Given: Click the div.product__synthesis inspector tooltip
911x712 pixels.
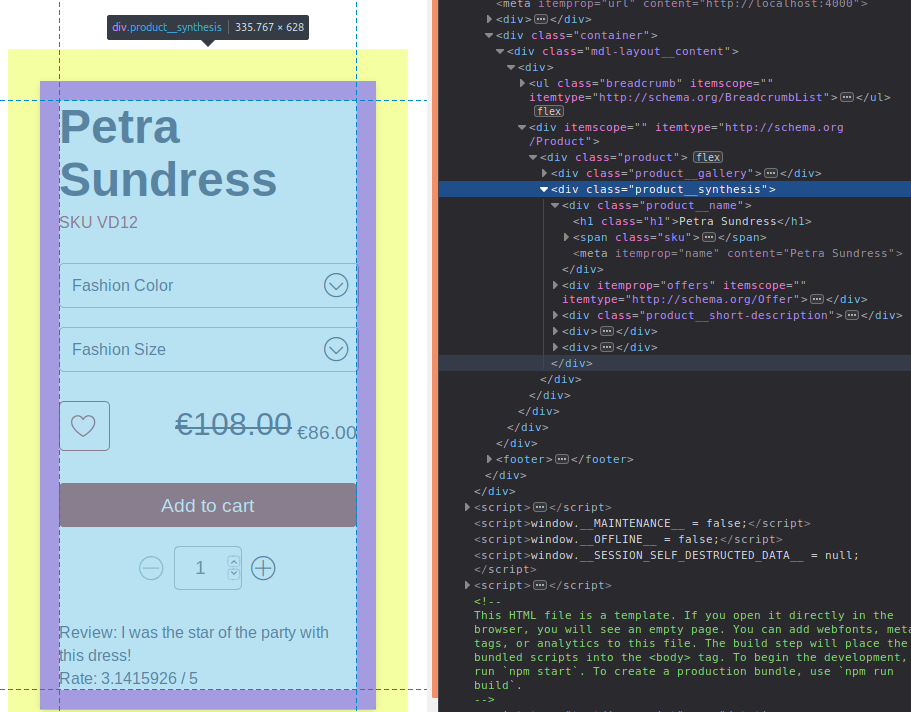Looking at the screenshot, I should 208,27.
